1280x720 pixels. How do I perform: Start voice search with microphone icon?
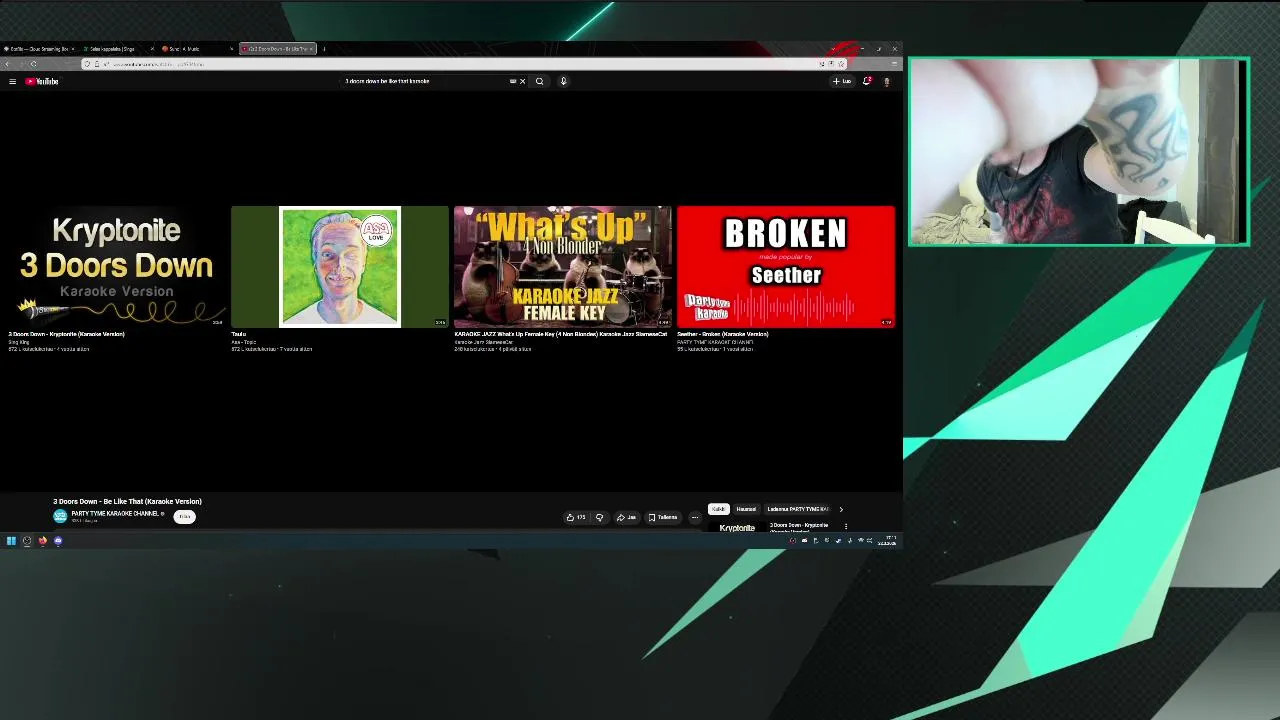click(x=563, y=81)
